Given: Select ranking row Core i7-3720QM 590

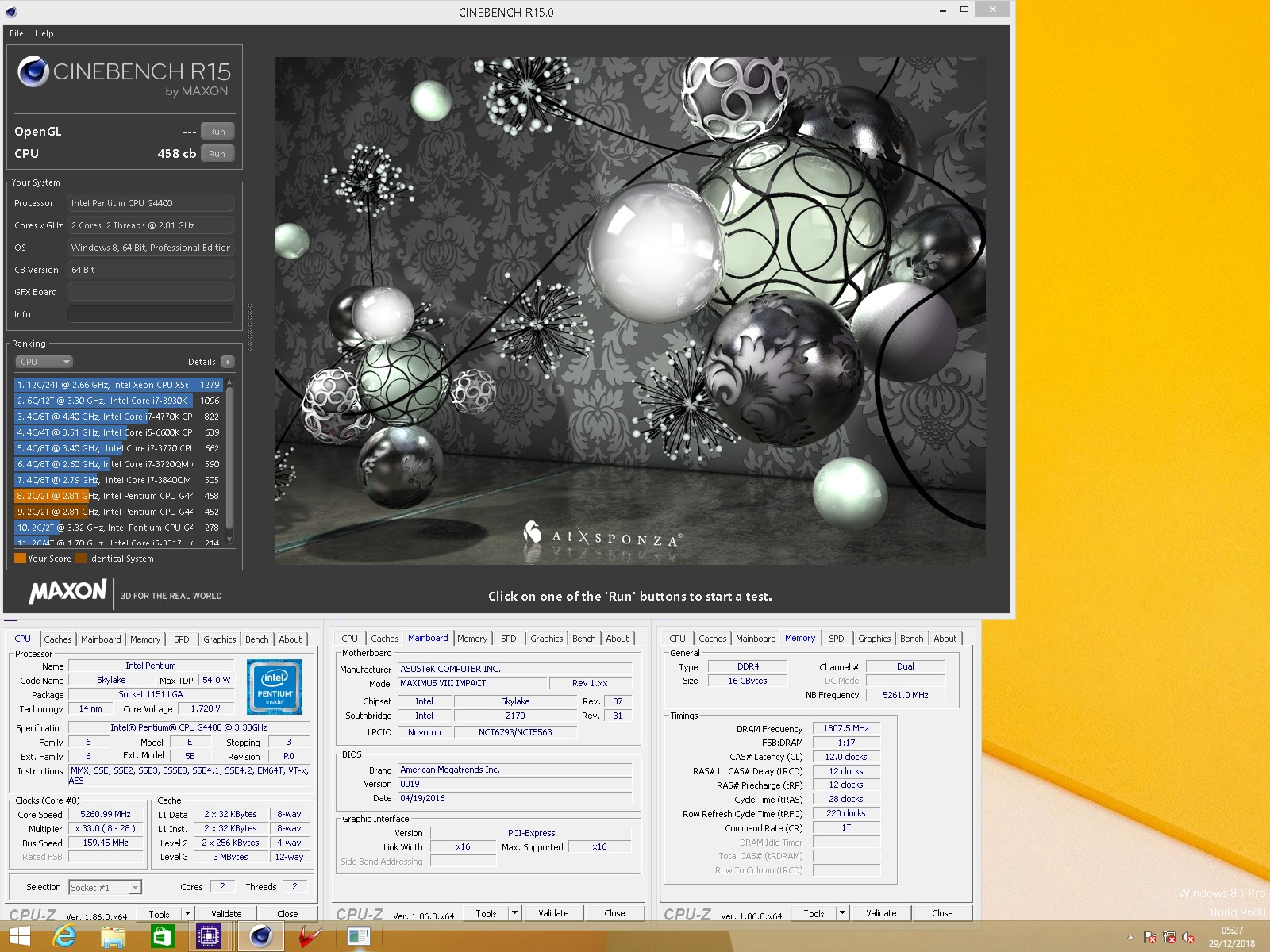Looking at the screenshot, I should pos(118,464).
